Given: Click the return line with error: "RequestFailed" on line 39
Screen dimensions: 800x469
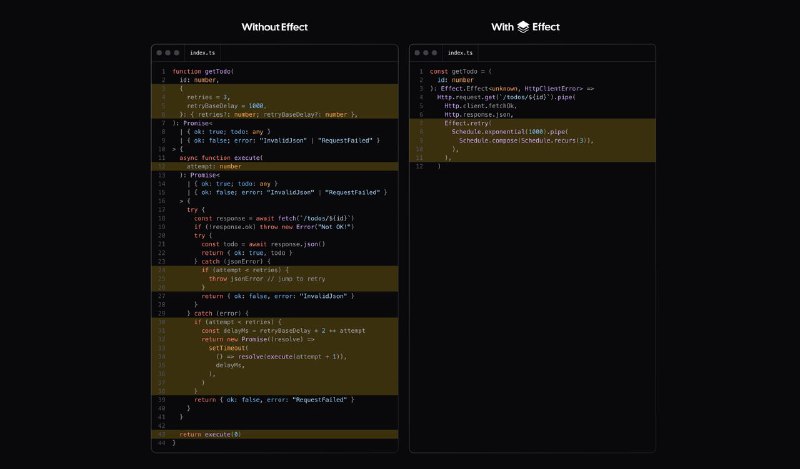Looking at the screenshot, I should coord(274,400).
